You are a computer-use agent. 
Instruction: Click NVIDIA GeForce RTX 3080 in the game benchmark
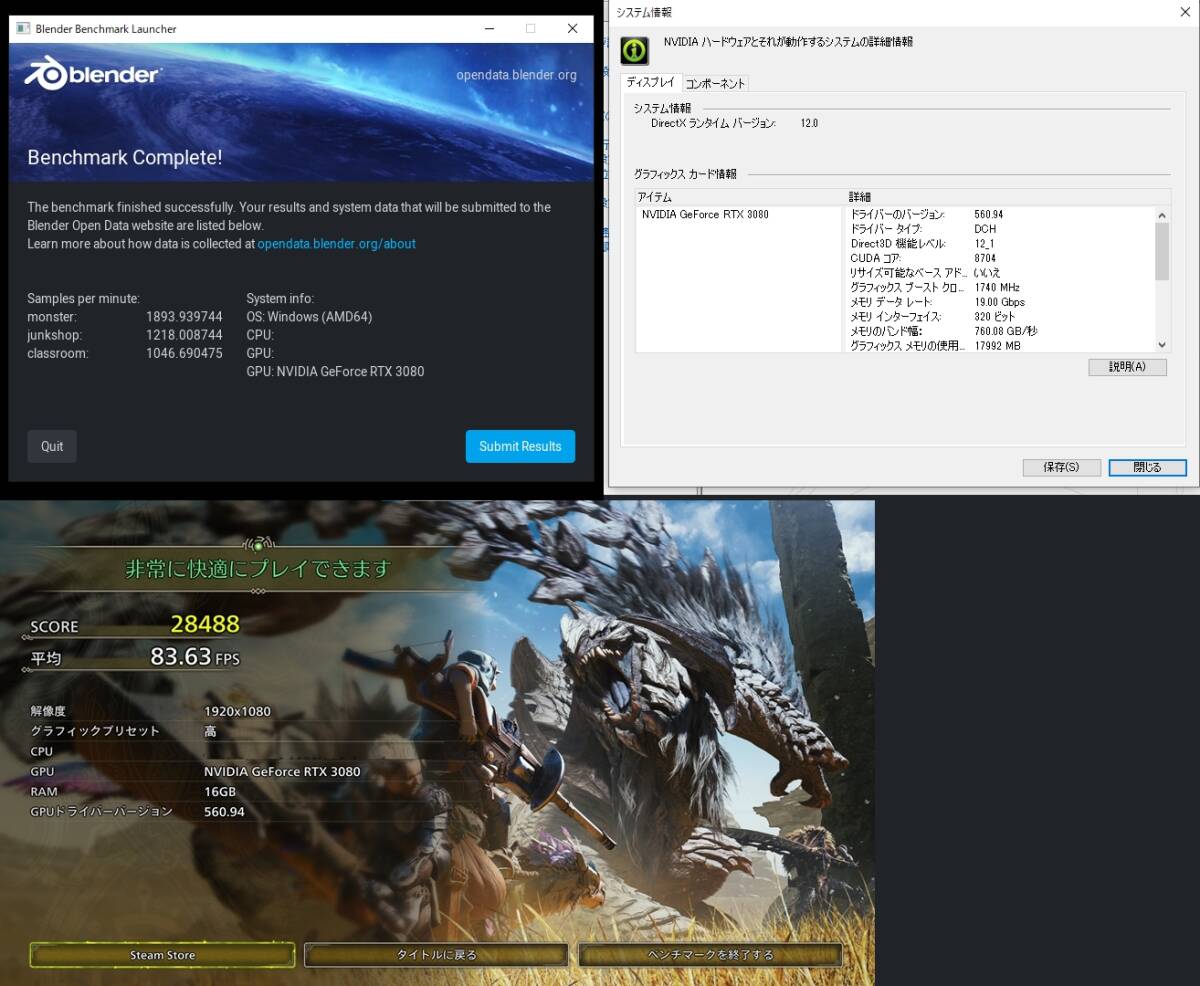pyautogui.click(x=282, y=771)
